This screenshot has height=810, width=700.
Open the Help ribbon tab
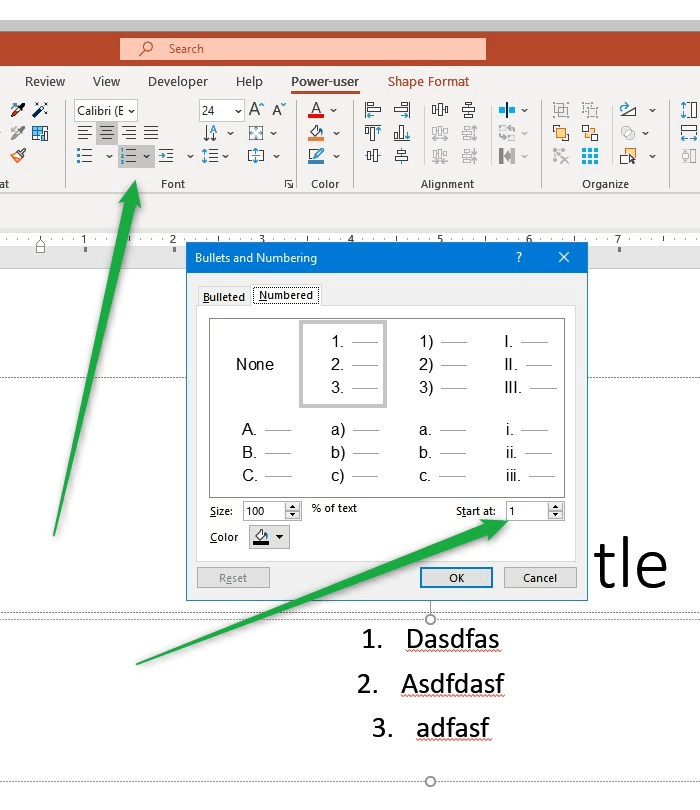249,82
